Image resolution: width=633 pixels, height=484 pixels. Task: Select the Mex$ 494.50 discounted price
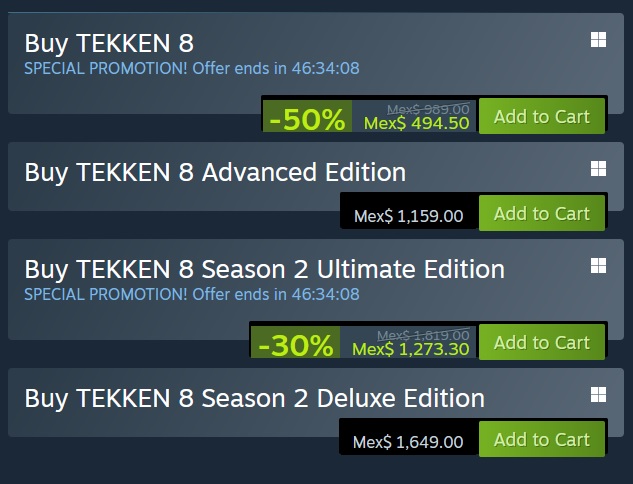(x=417, y=123)
